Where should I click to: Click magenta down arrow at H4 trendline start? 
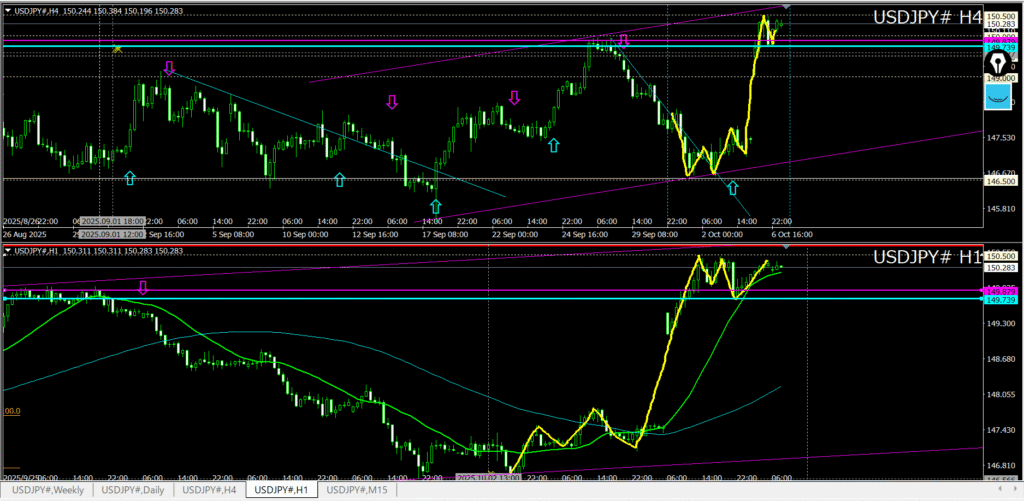point(169,68)
